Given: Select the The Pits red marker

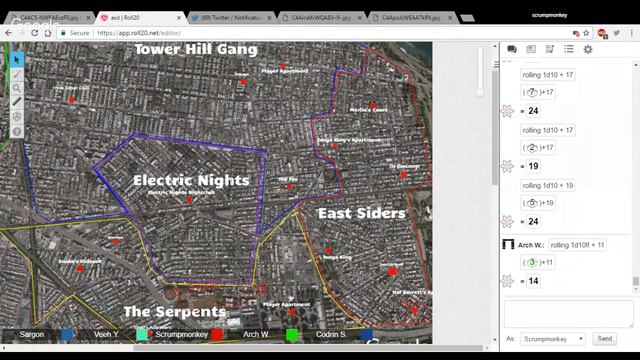Looking at the screenshot, I should click(x=289, y=187).
